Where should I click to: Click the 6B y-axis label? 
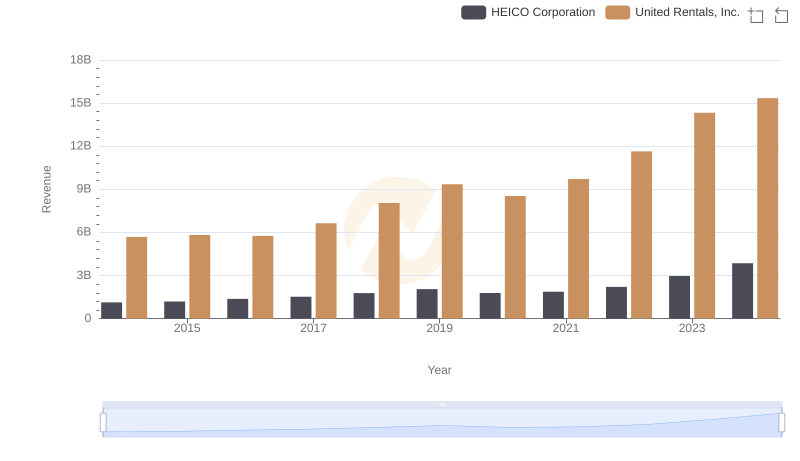point(84,232)
